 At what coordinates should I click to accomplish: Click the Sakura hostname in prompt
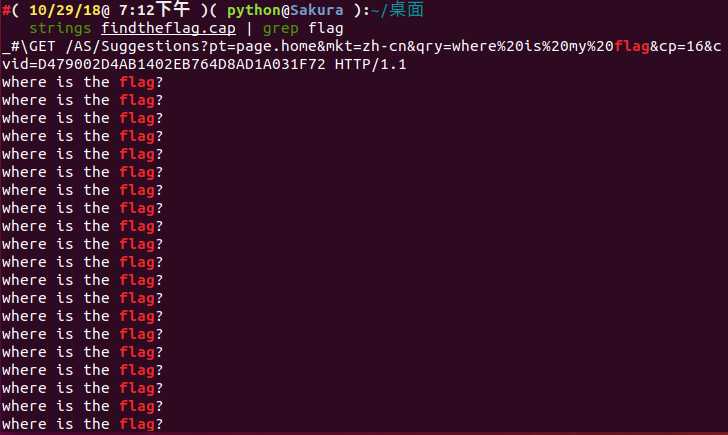coord(317,10)
